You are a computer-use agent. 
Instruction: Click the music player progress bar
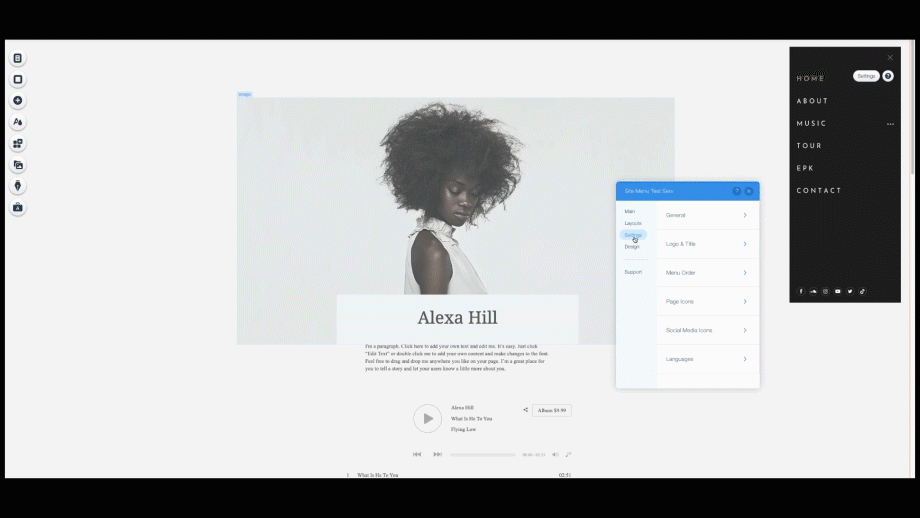(482, 454)
